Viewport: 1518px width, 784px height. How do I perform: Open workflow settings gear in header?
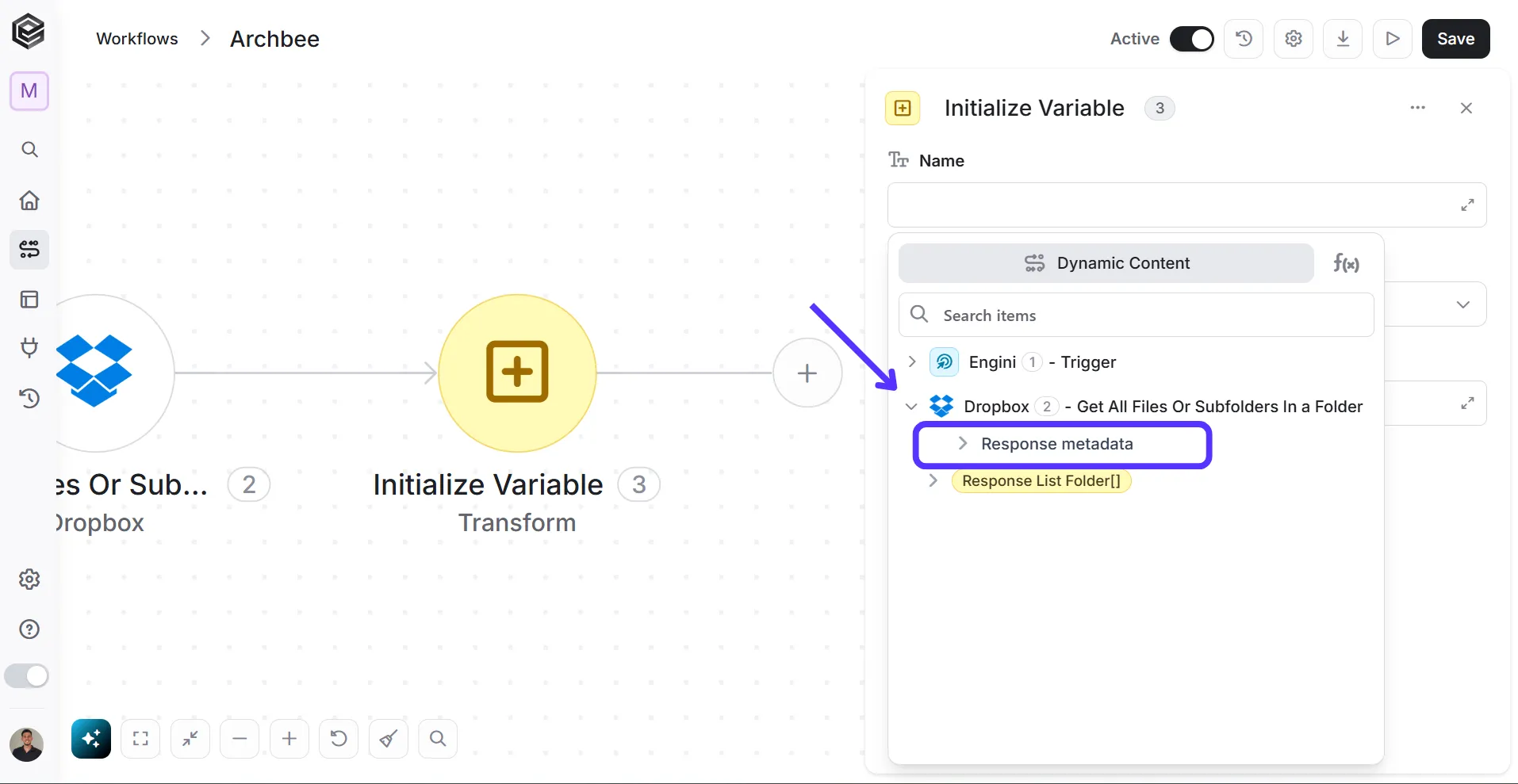coord(1294,39)
